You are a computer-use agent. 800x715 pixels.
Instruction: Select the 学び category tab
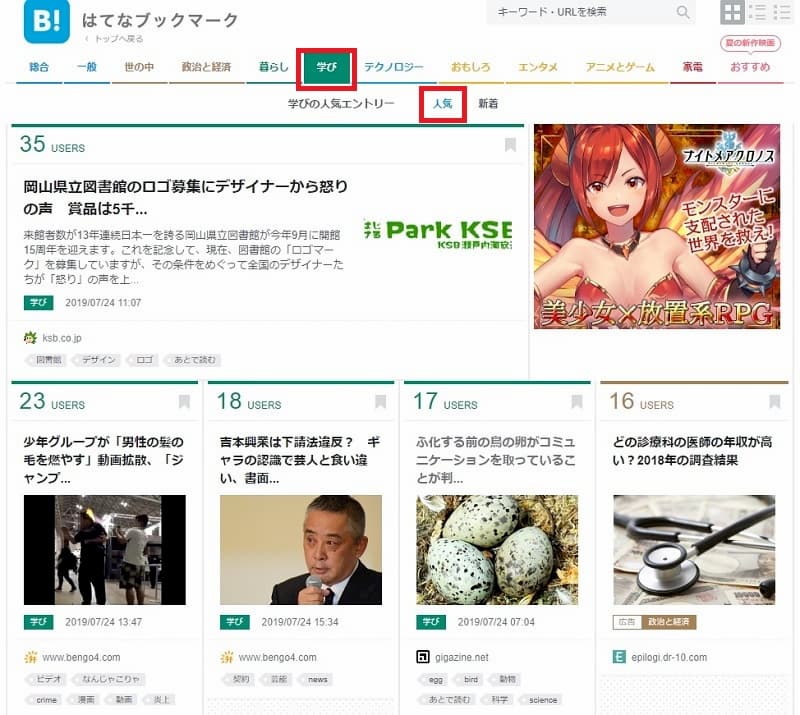[327, 67]
